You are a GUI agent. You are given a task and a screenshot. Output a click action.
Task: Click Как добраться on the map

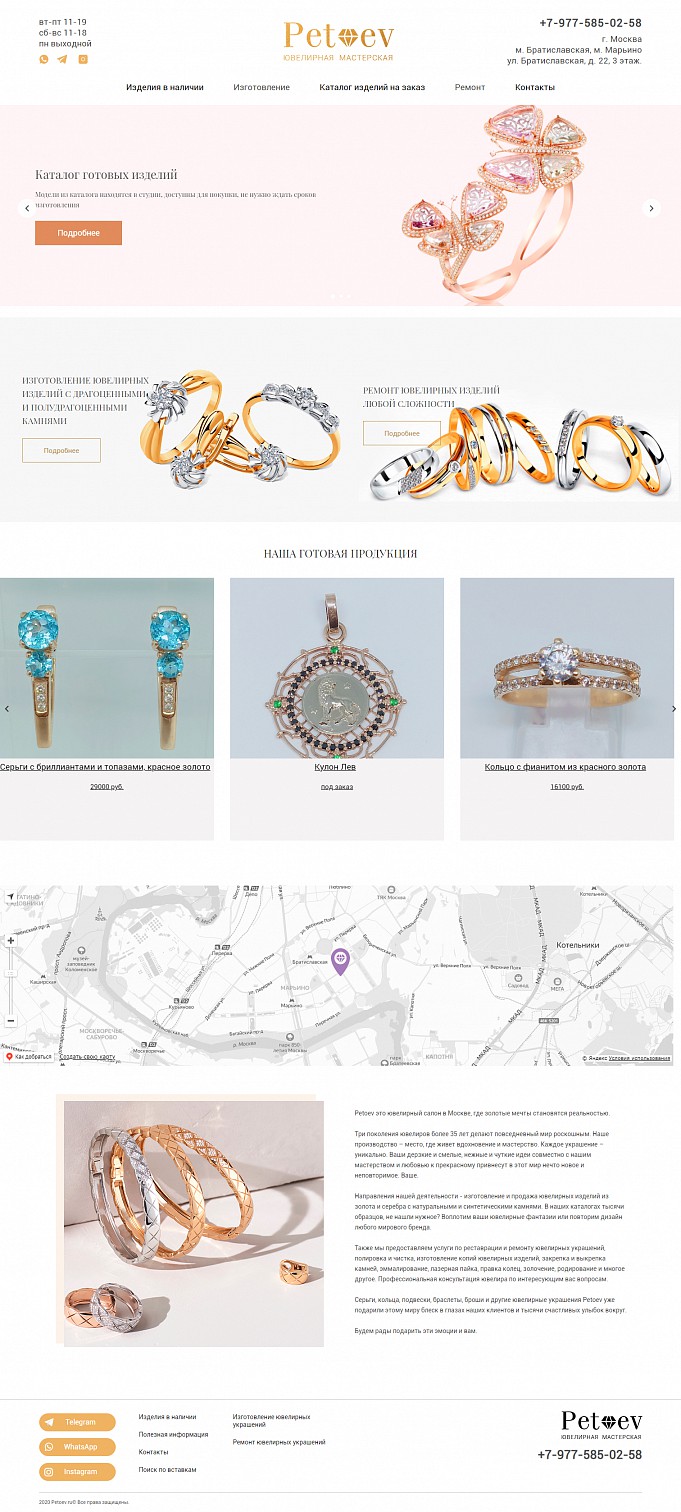coord(29,1056)
